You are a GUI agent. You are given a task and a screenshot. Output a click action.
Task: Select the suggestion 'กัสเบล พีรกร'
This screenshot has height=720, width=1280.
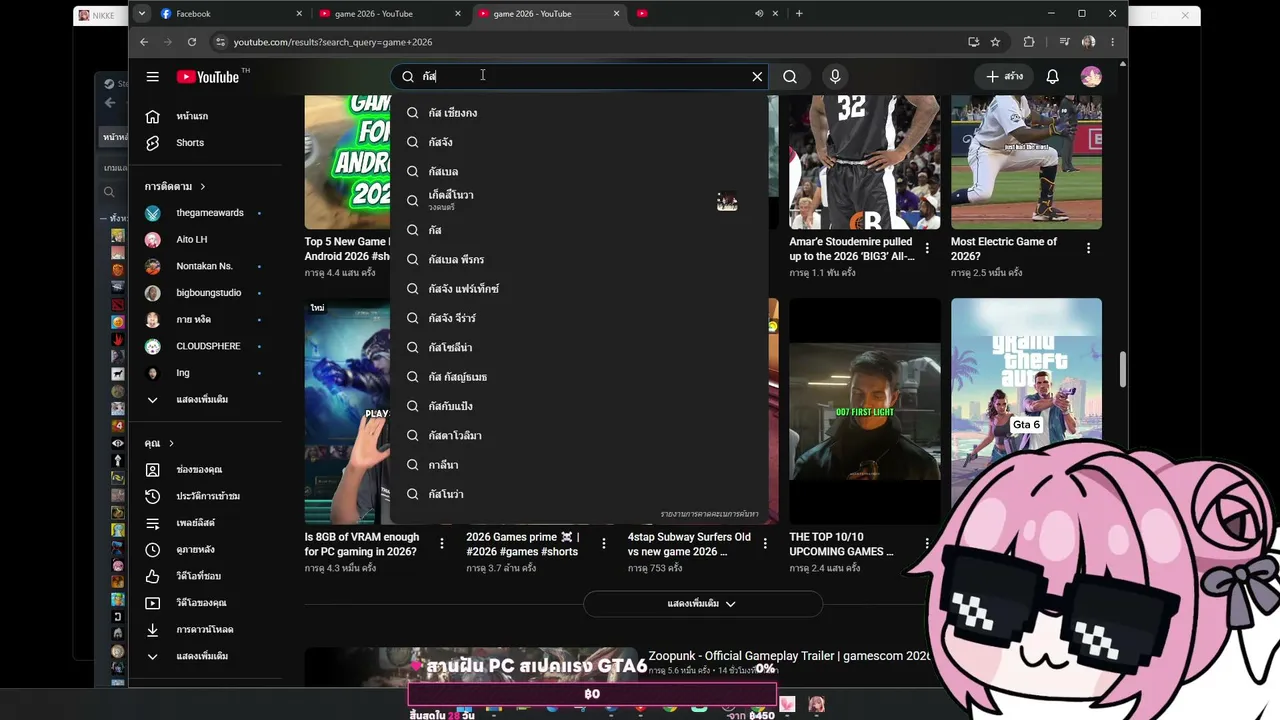tap(580, 260)
